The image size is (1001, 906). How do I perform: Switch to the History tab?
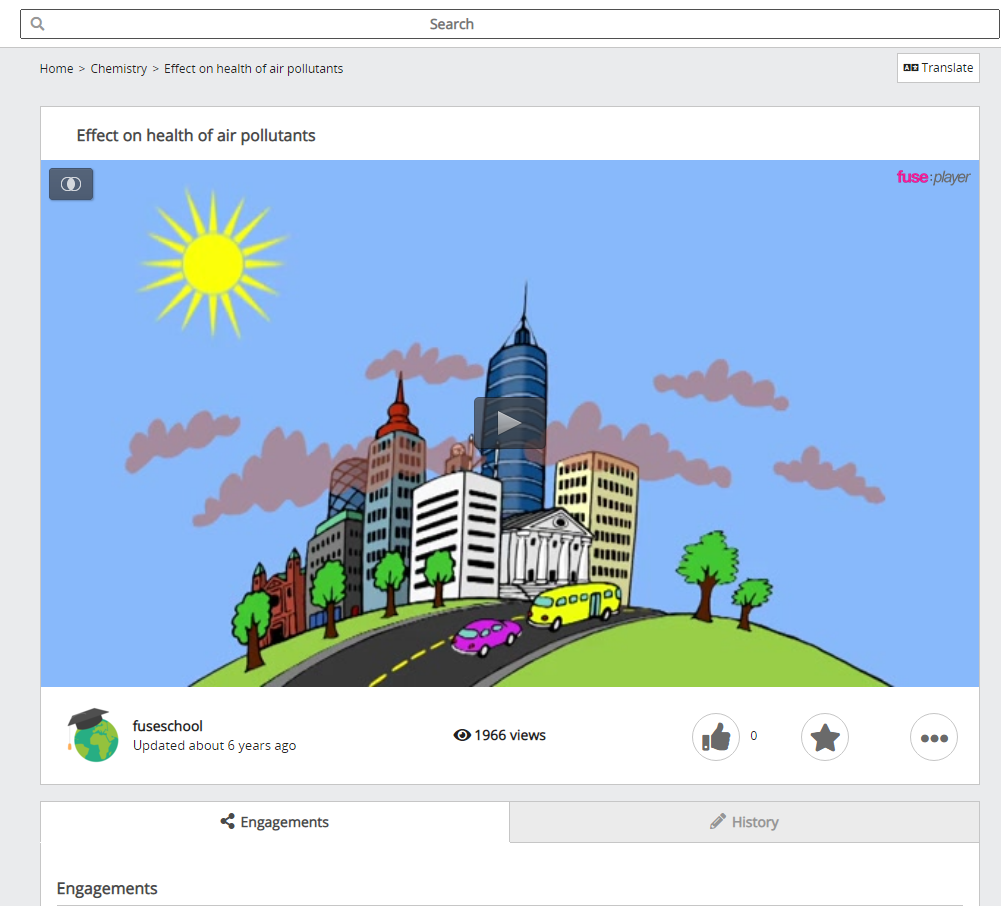[x=744, y=821]
